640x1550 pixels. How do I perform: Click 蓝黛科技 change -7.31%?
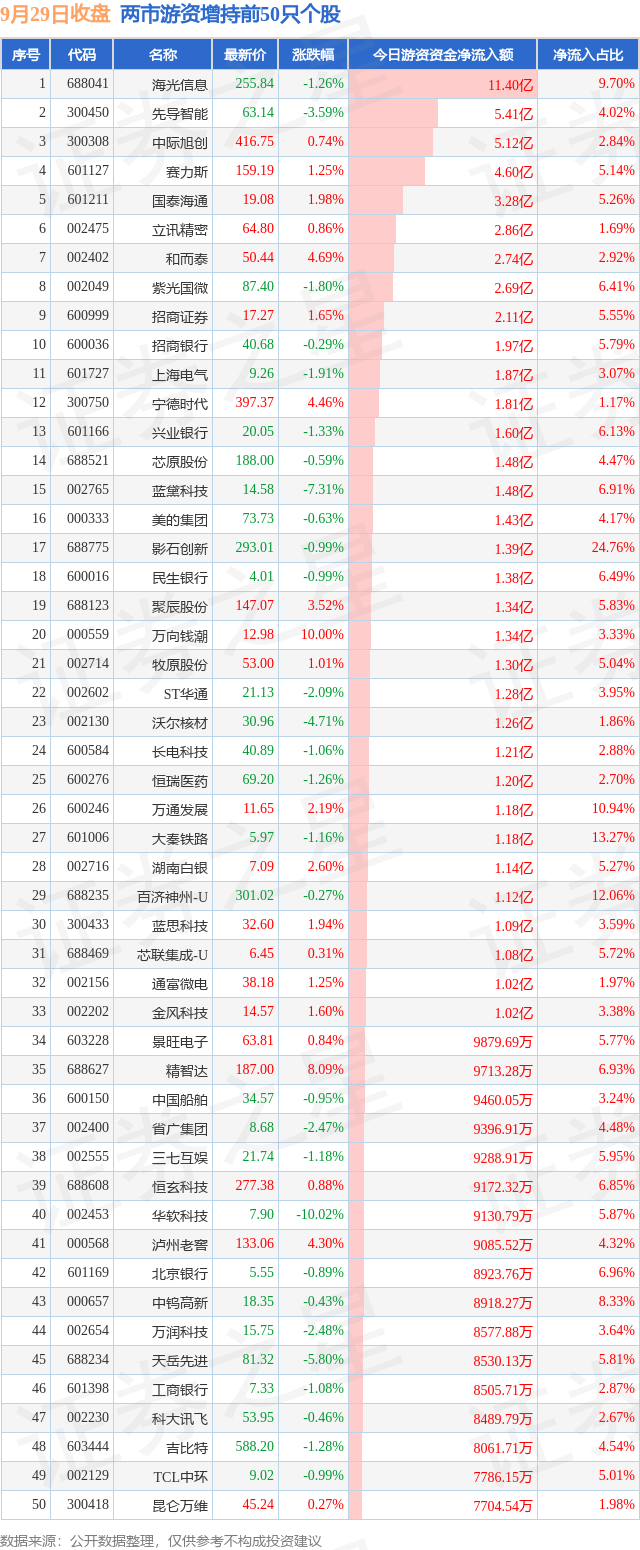(x=324, y=490)
